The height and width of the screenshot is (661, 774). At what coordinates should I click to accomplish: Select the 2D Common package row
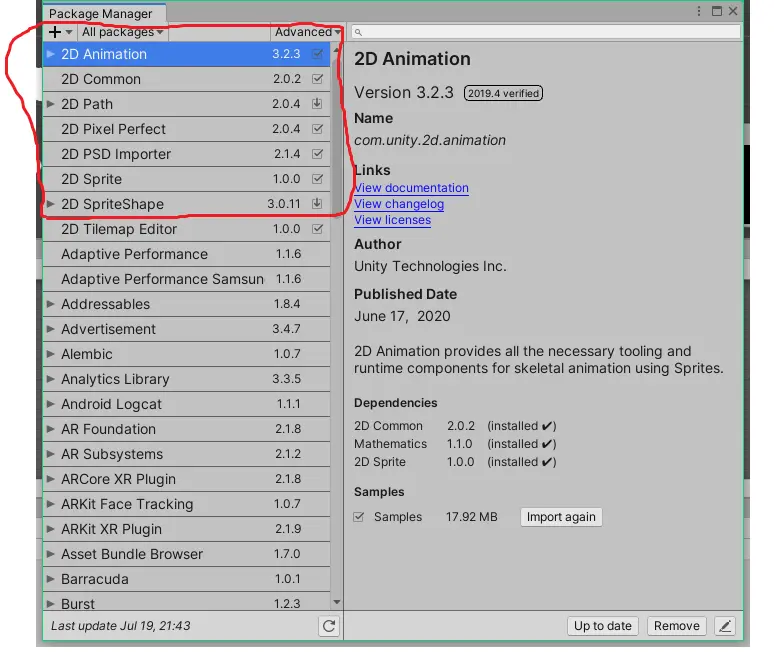pos(187,79)
